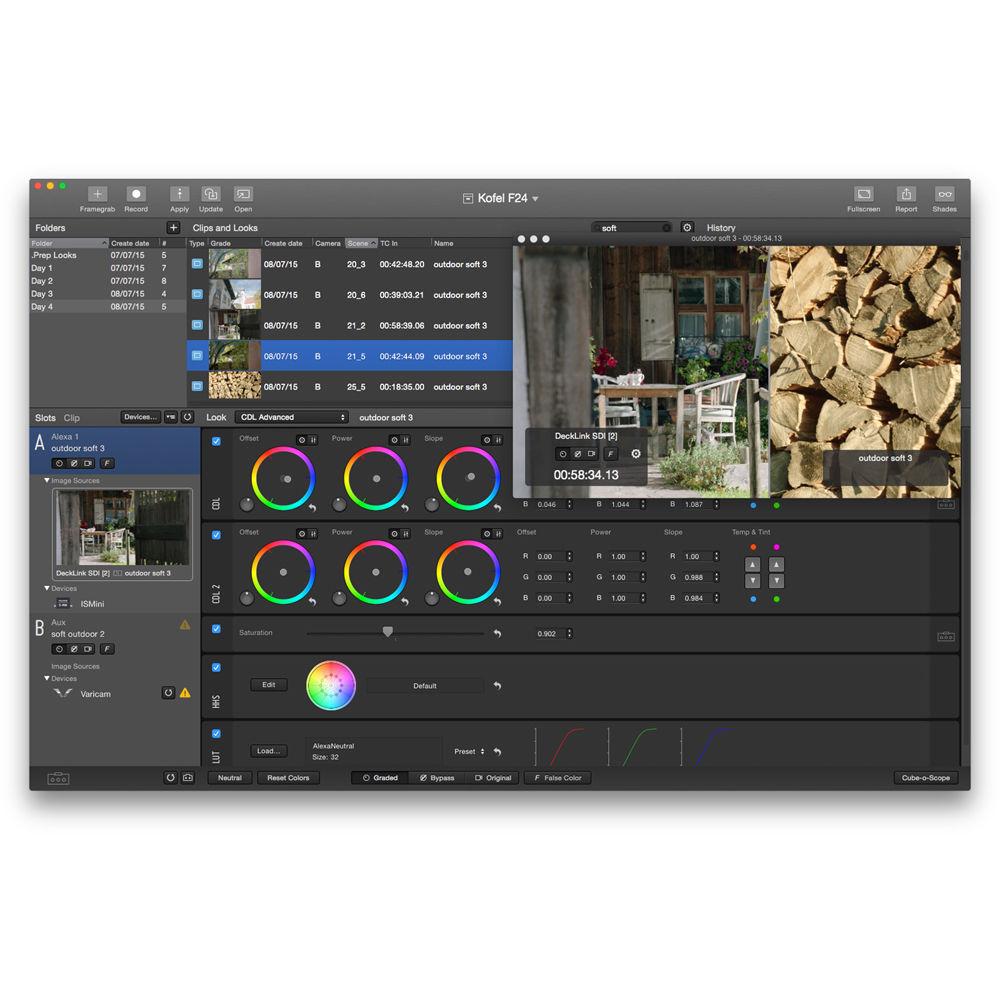The image size is (1000, 1000).
Task: Open the History panel
Action: [720, 227]
